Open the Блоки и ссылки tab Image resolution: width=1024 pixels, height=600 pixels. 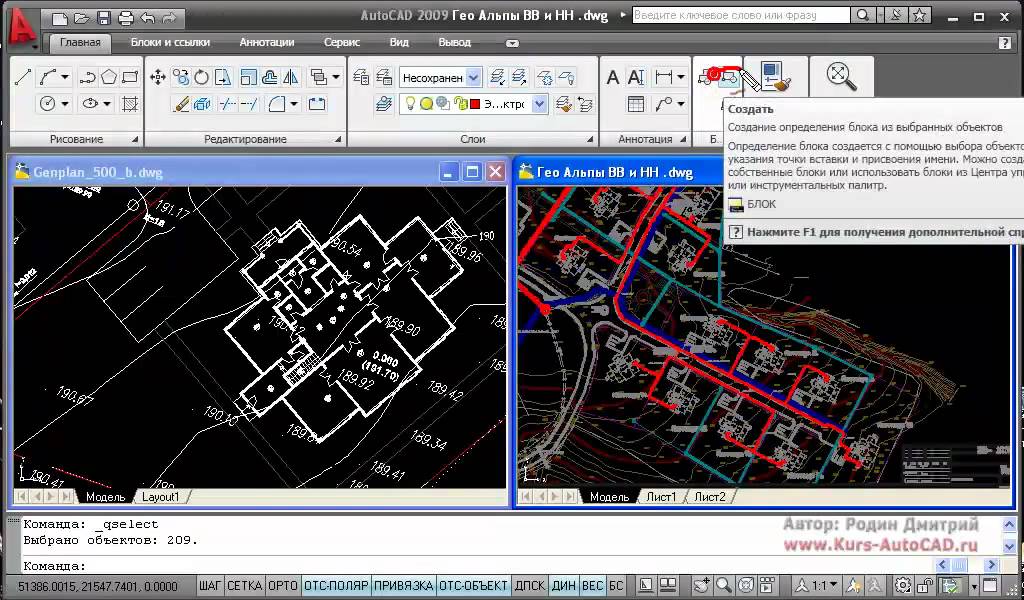click(170, 42)
